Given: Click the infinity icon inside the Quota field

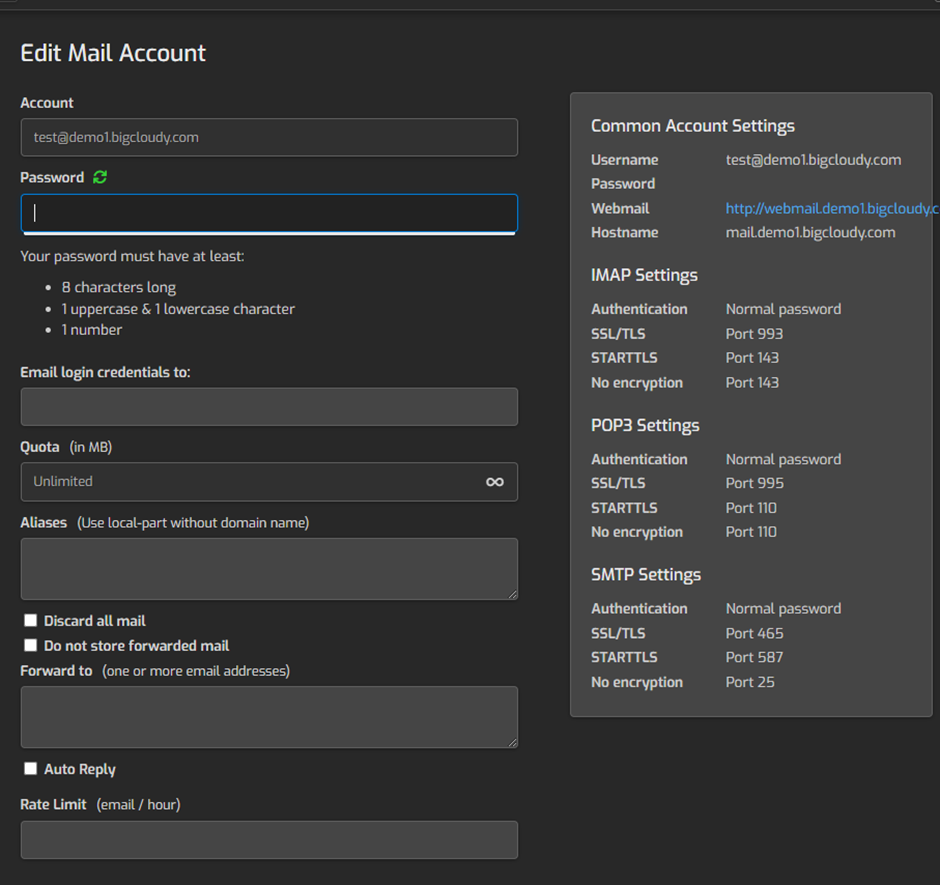Looking at the screenshot, I should pos(495,482).
